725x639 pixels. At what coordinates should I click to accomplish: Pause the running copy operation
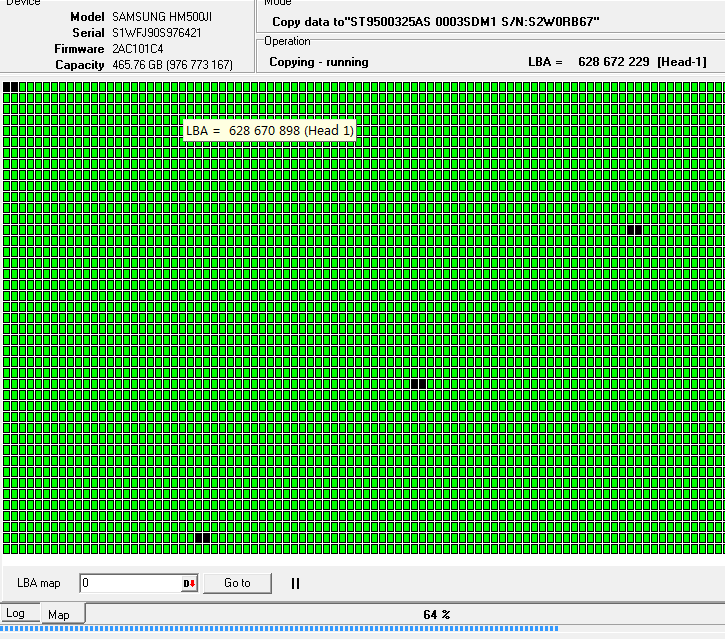(x=295, y=583)
